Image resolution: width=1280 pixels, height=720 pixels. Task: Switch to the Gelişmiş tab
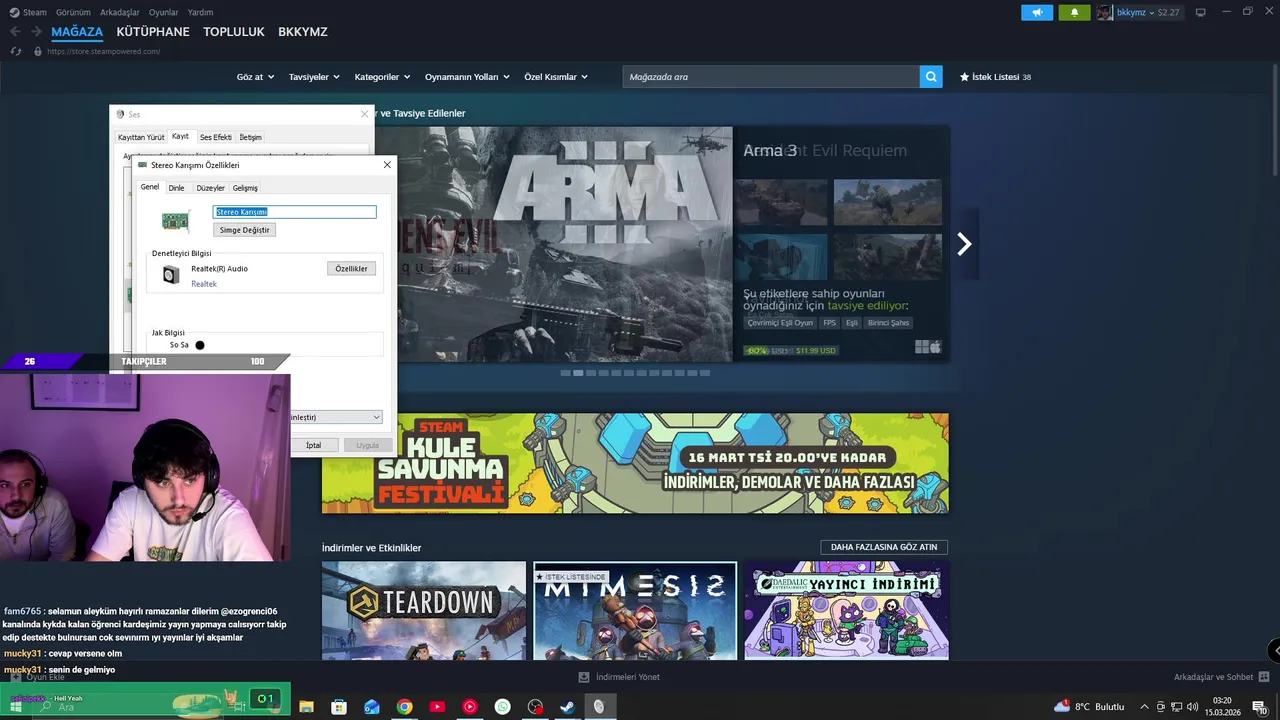click(x=245, y=188)
